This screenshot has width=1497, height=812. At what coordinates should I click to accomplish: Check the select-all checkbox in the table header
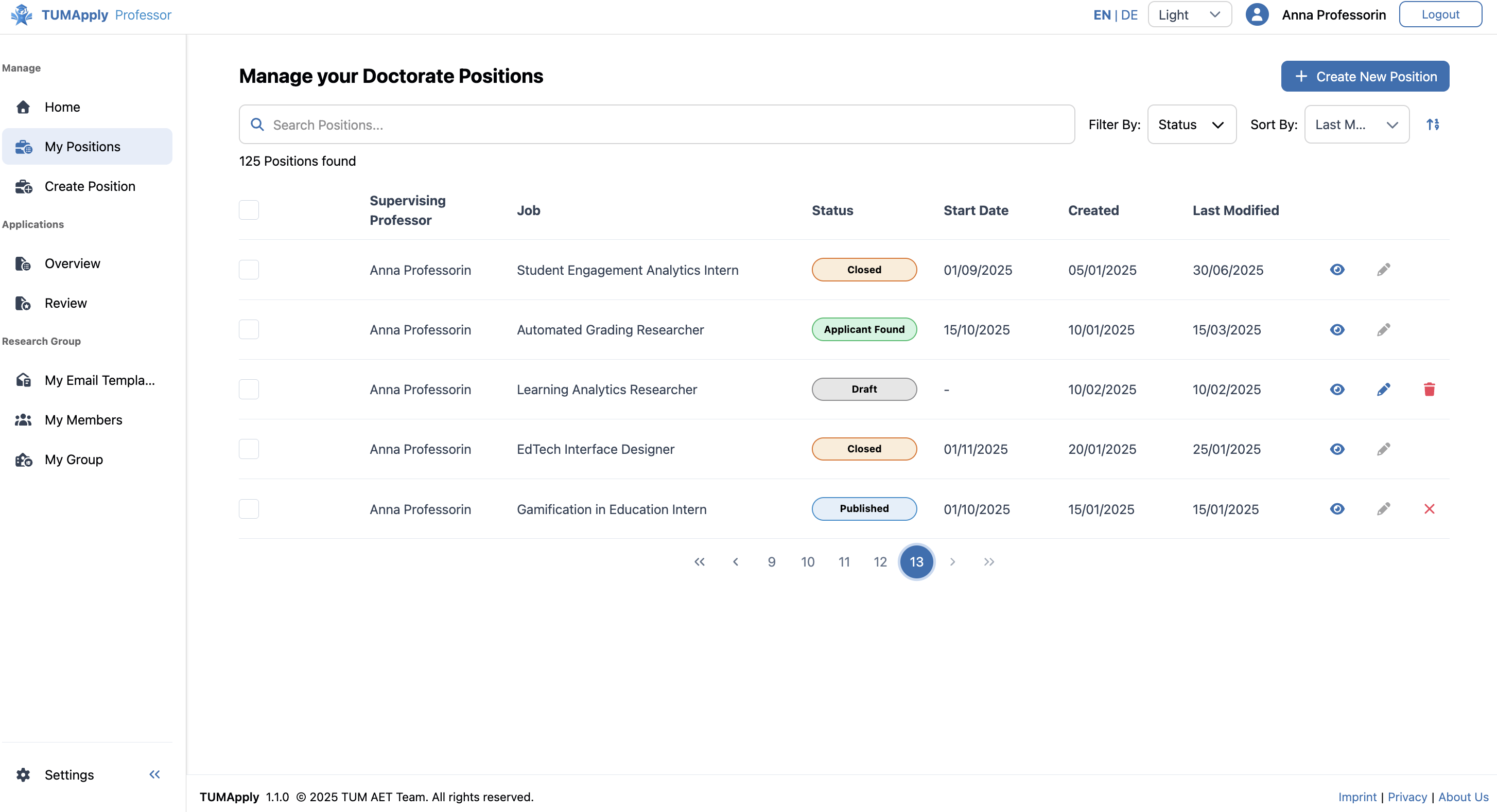click(249, 209)
